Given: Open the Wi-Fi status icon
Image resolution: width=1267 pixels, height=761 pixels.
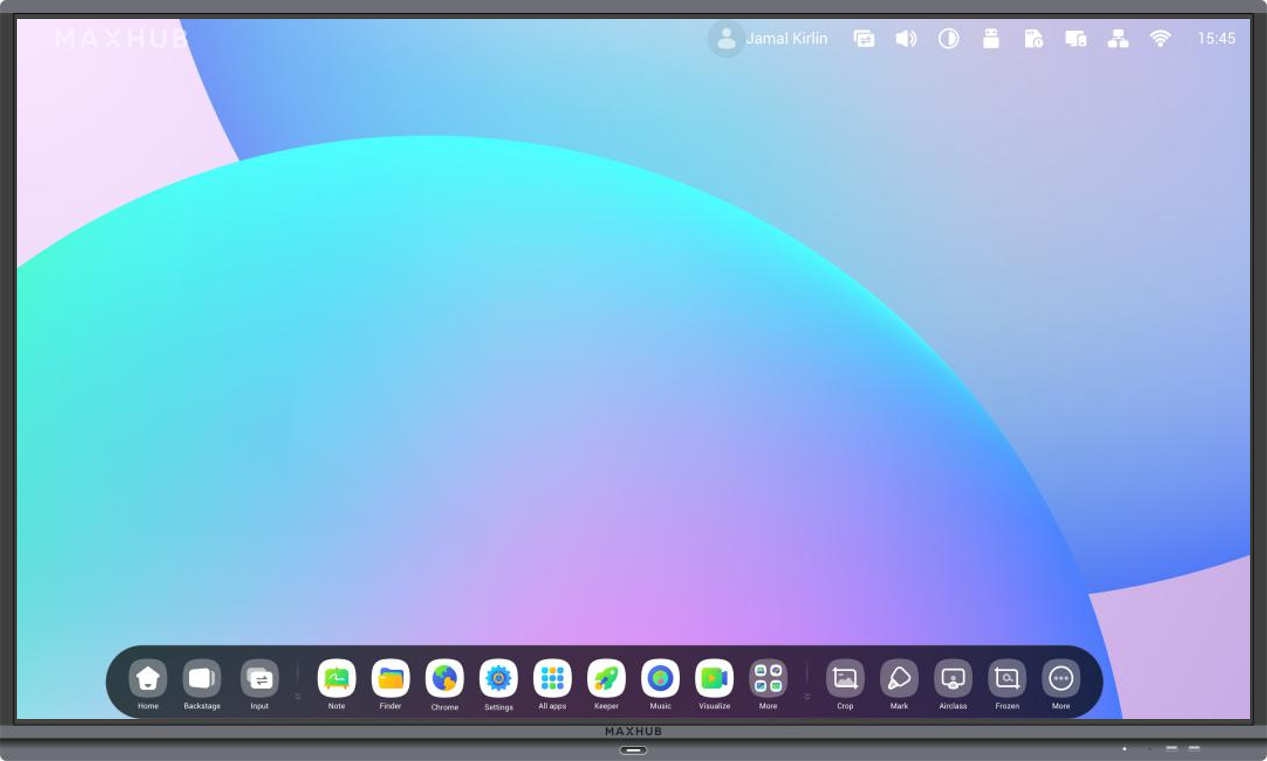Looking at the screenshot, I should pyautogui.click(x=1160, y=39).
